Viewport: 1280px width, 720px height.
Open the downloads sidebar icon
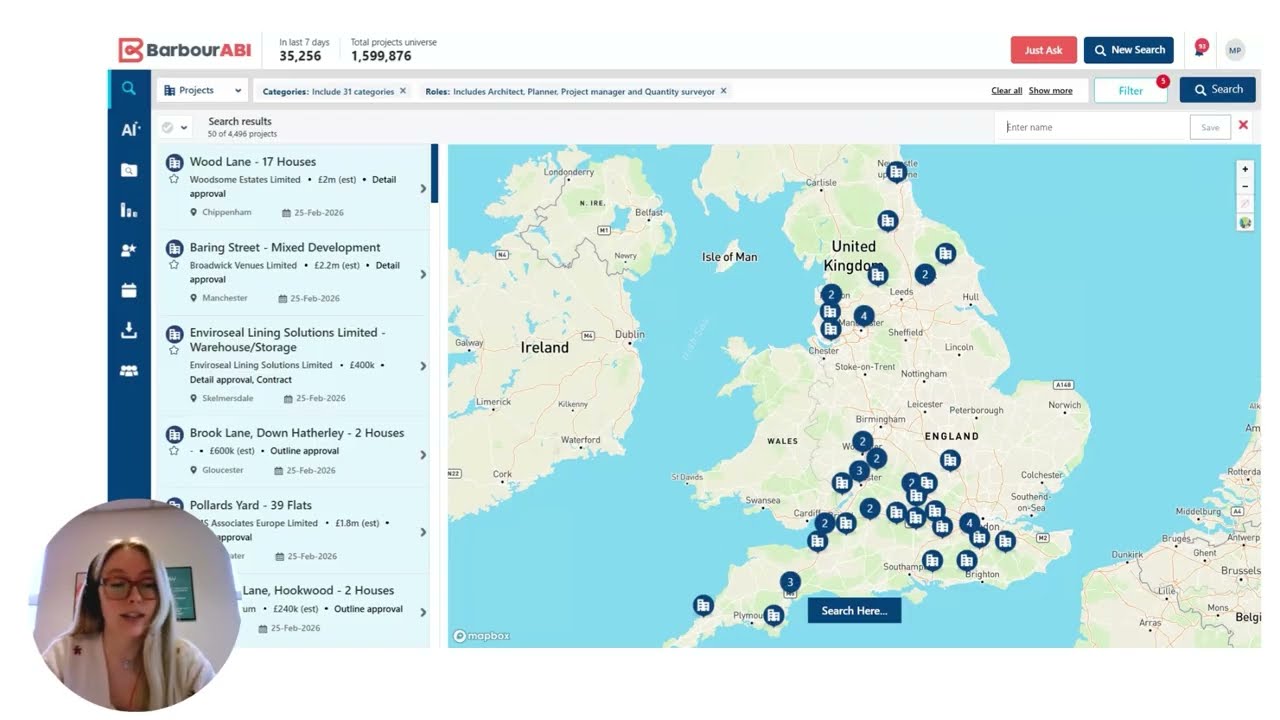129,330
